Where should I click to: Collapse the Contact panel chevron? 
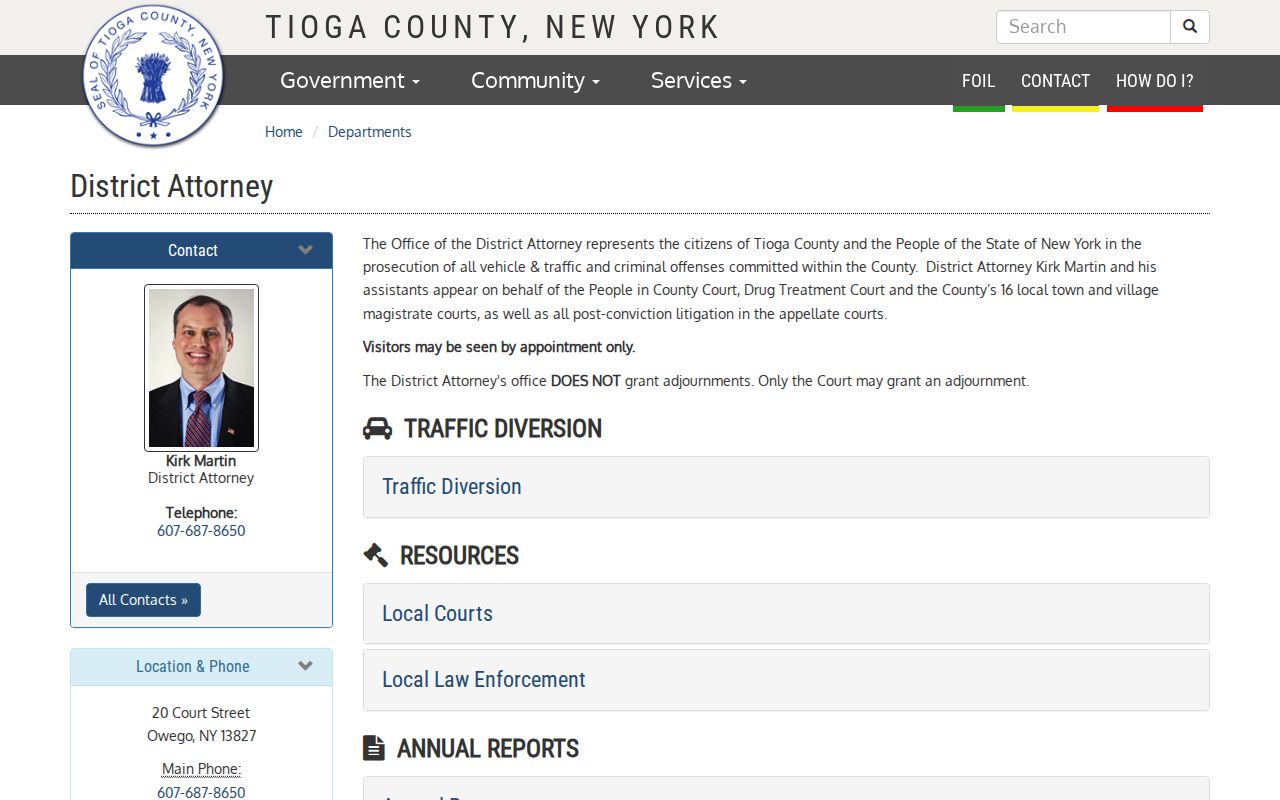click(306, 250)
